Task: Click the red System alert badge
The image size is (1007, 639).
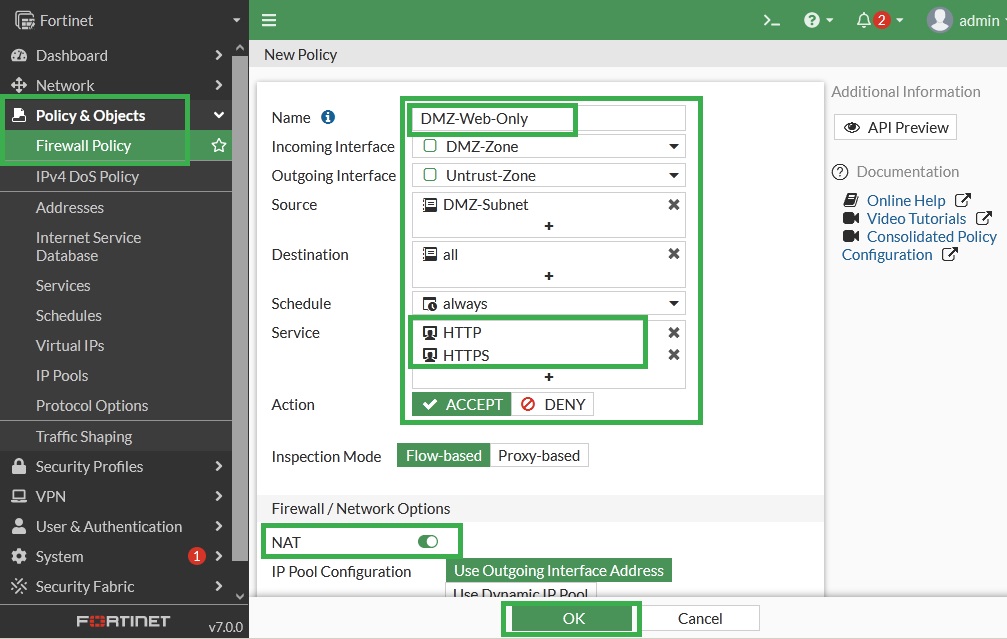Action: (197, 556)
